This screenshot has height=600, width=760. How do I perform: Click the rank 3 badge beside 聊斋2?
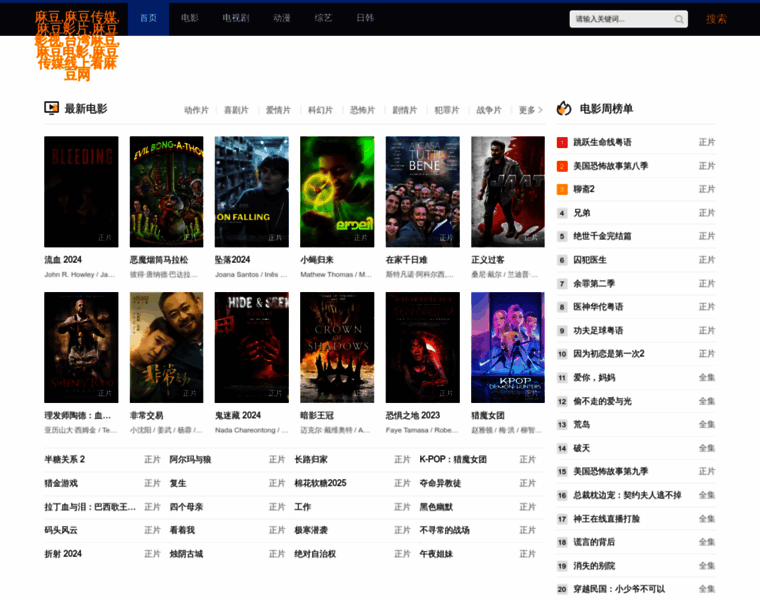[562, 189]
